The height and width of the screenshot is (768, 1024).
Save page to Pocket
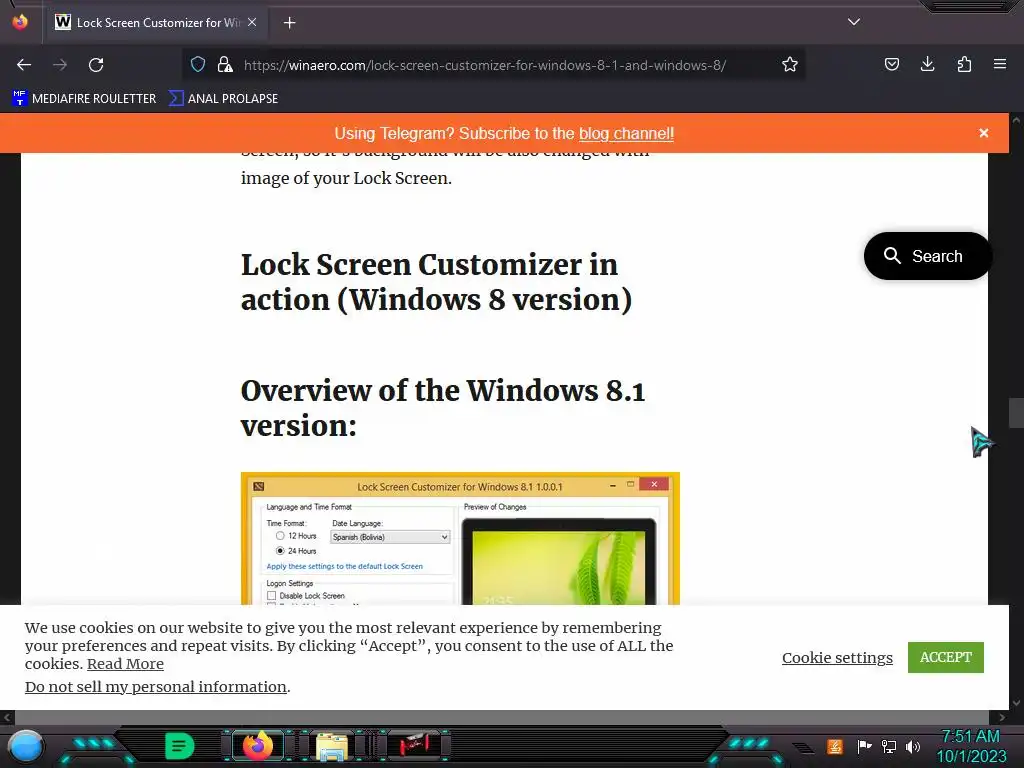point(891,64)
